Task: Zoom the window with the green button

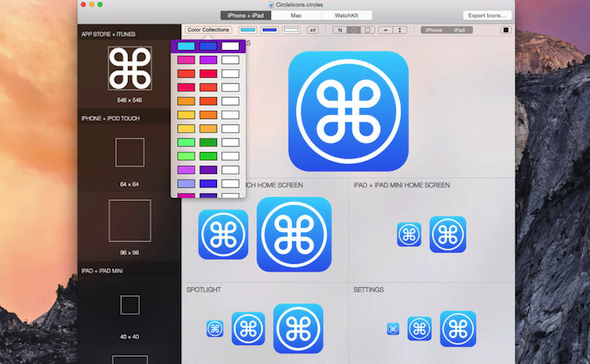Action: [100, 5]
